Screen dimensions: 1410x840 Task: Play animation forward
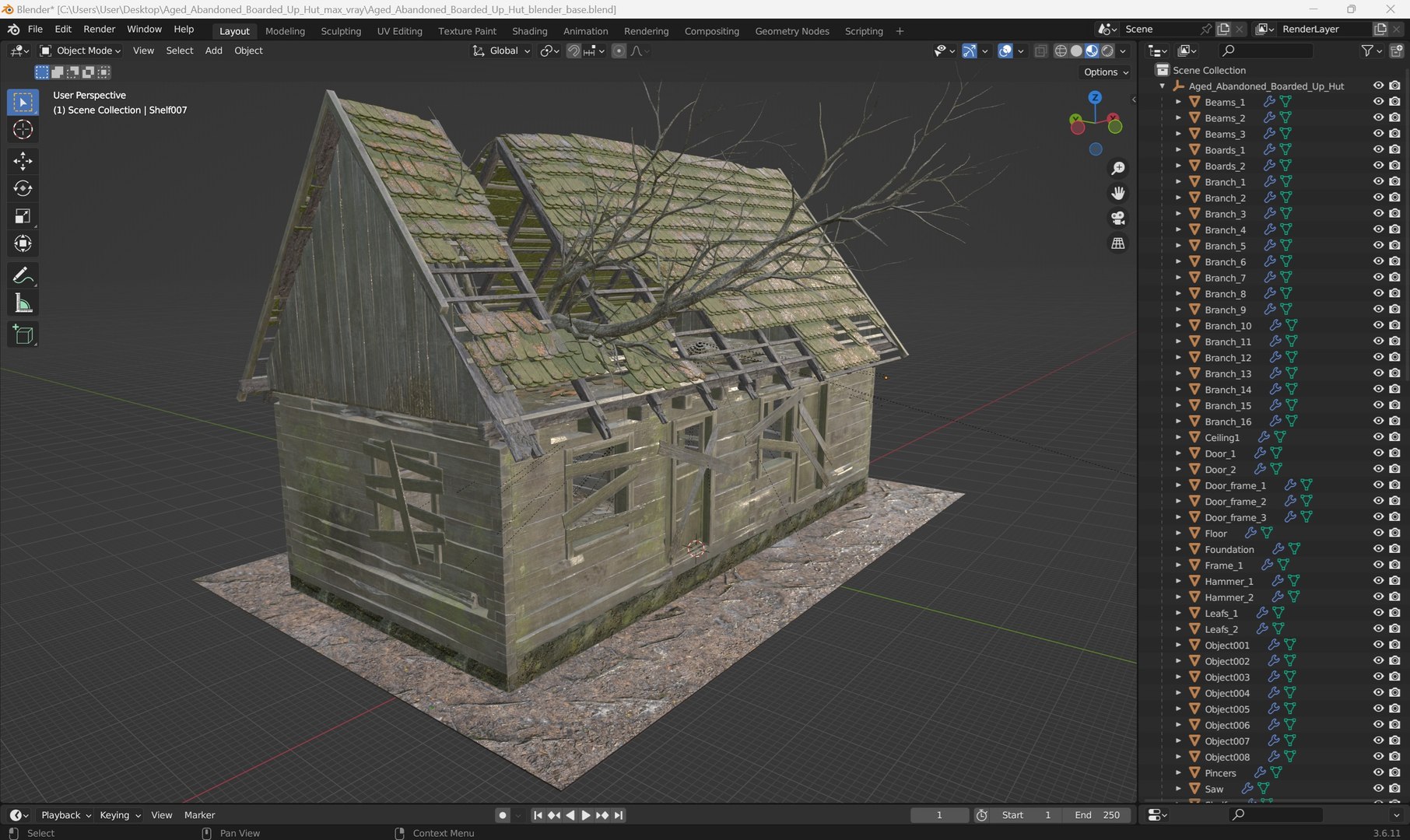[586, 815]
